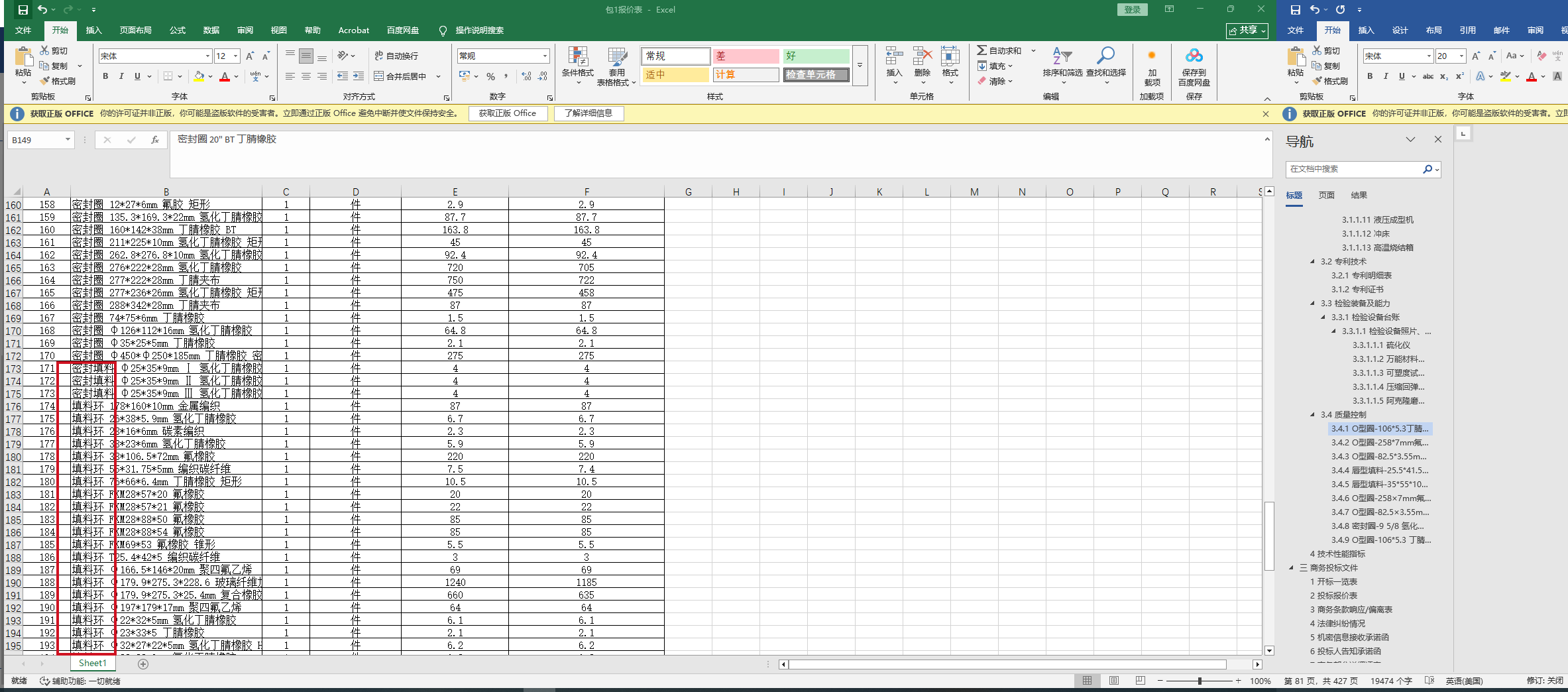Apply percent style in Excel number group
This screenshot has height=692, width=1568.
click(490, 76)
